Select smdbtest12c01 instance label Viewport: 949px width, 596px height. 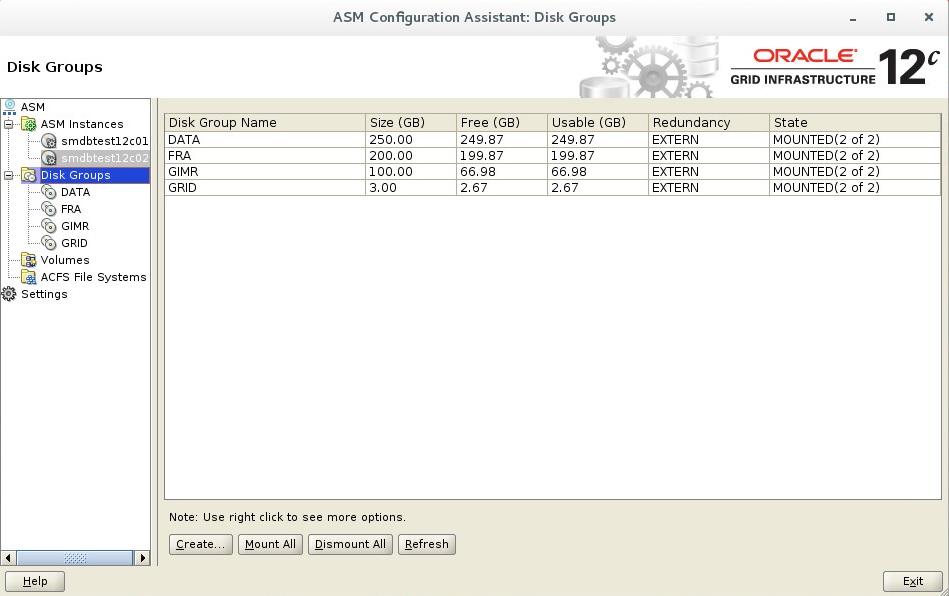coord(105,141)
